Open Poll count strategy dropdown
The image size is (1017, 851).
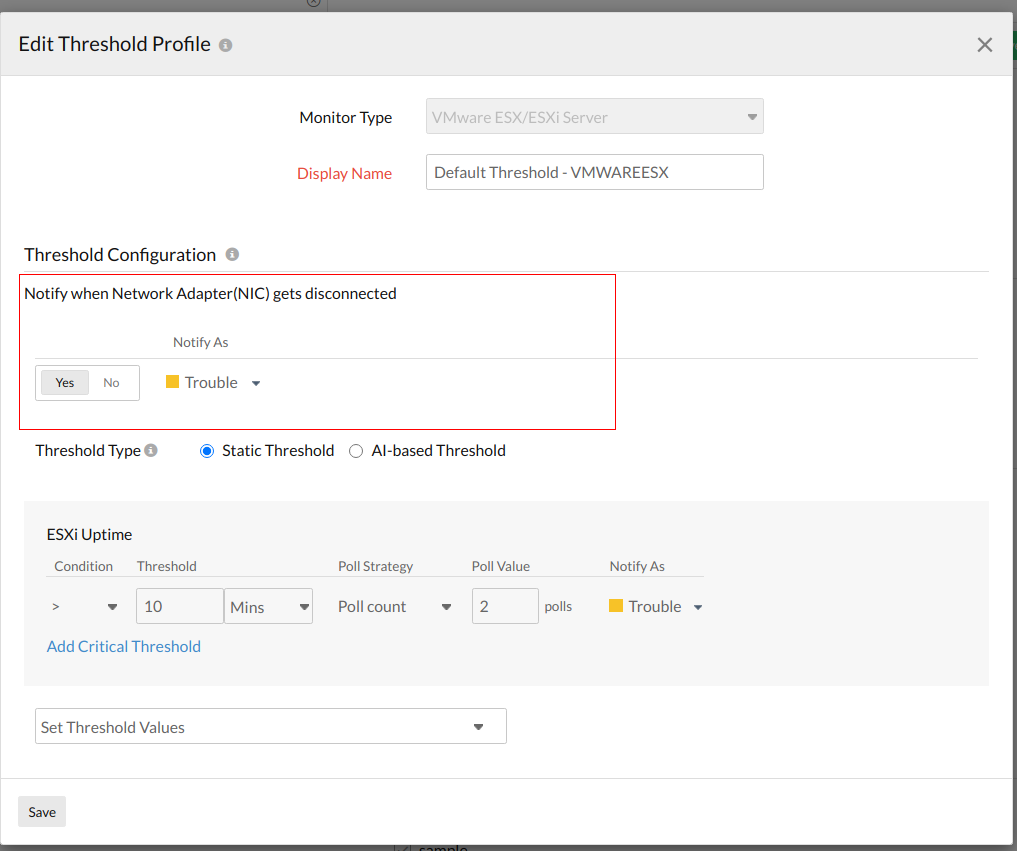tap(395, 606)
